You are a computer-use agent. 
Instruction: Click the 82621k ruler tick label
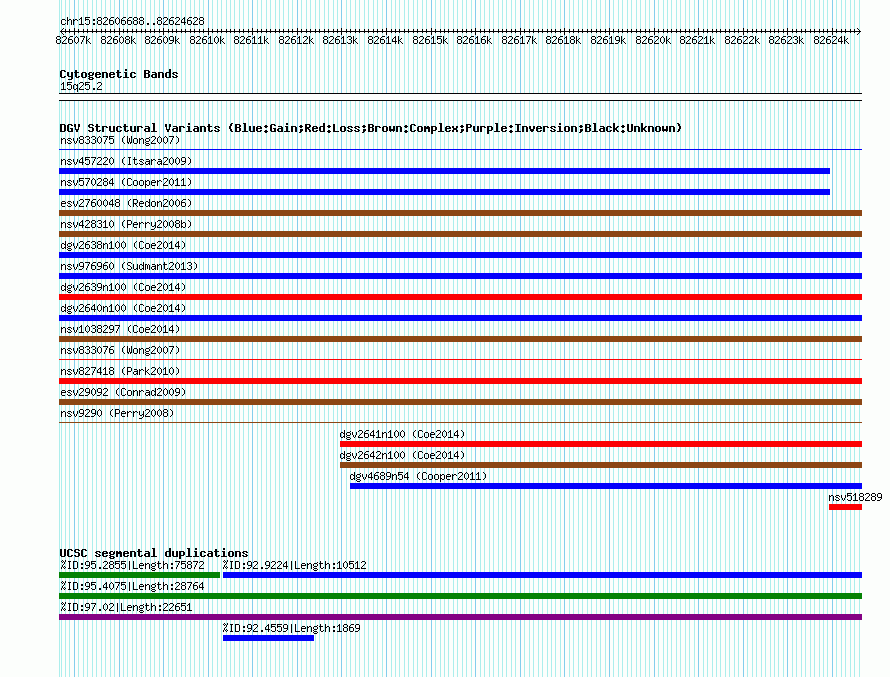[697, 40]
